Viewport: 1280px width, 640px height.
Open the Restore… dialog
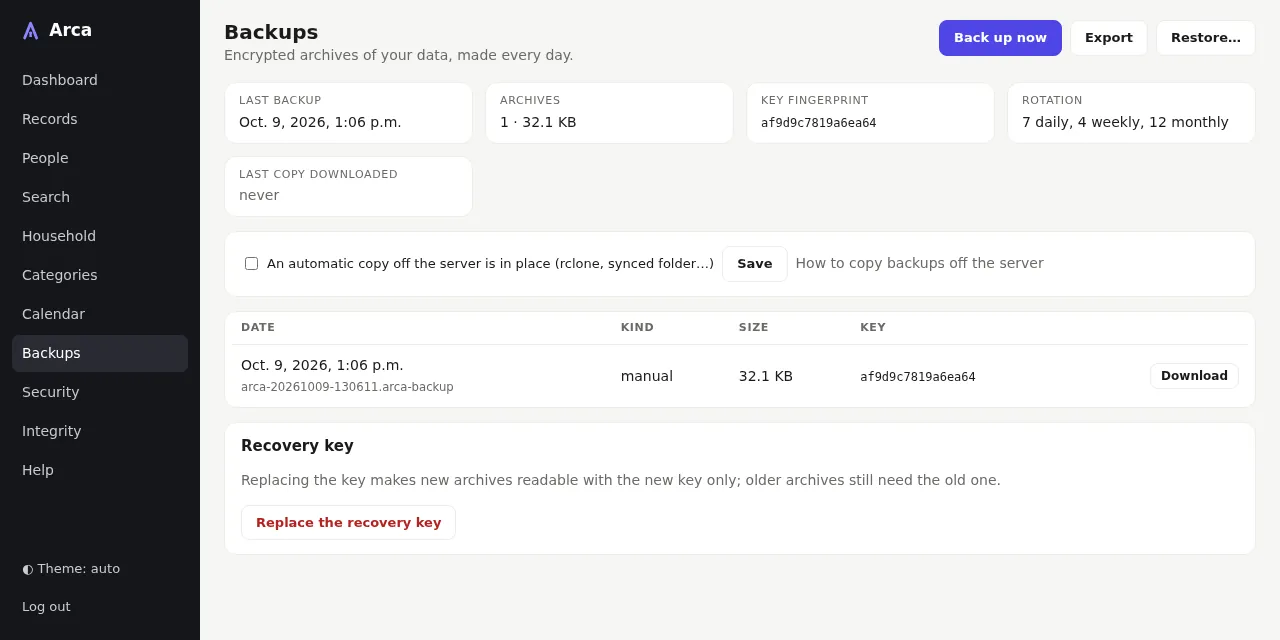pyautogui.click(x=1206, y=38)
